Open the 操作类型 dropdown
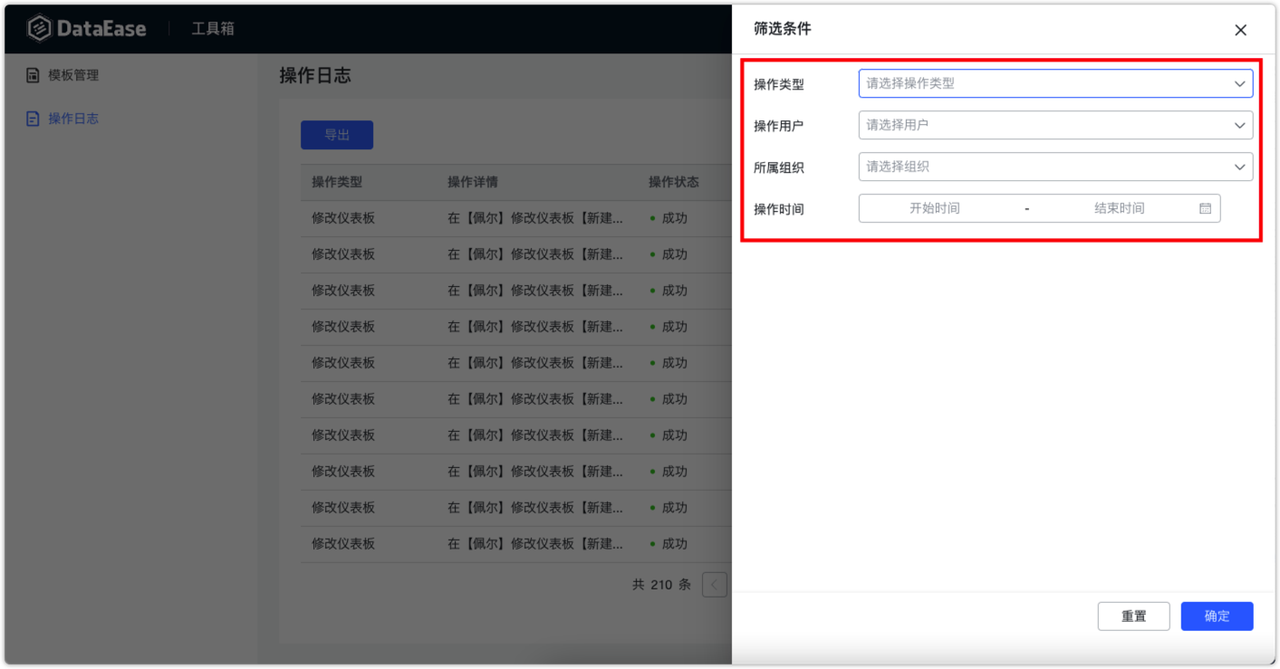Viewport: 1280px width, 669px height. point(1055,84)
